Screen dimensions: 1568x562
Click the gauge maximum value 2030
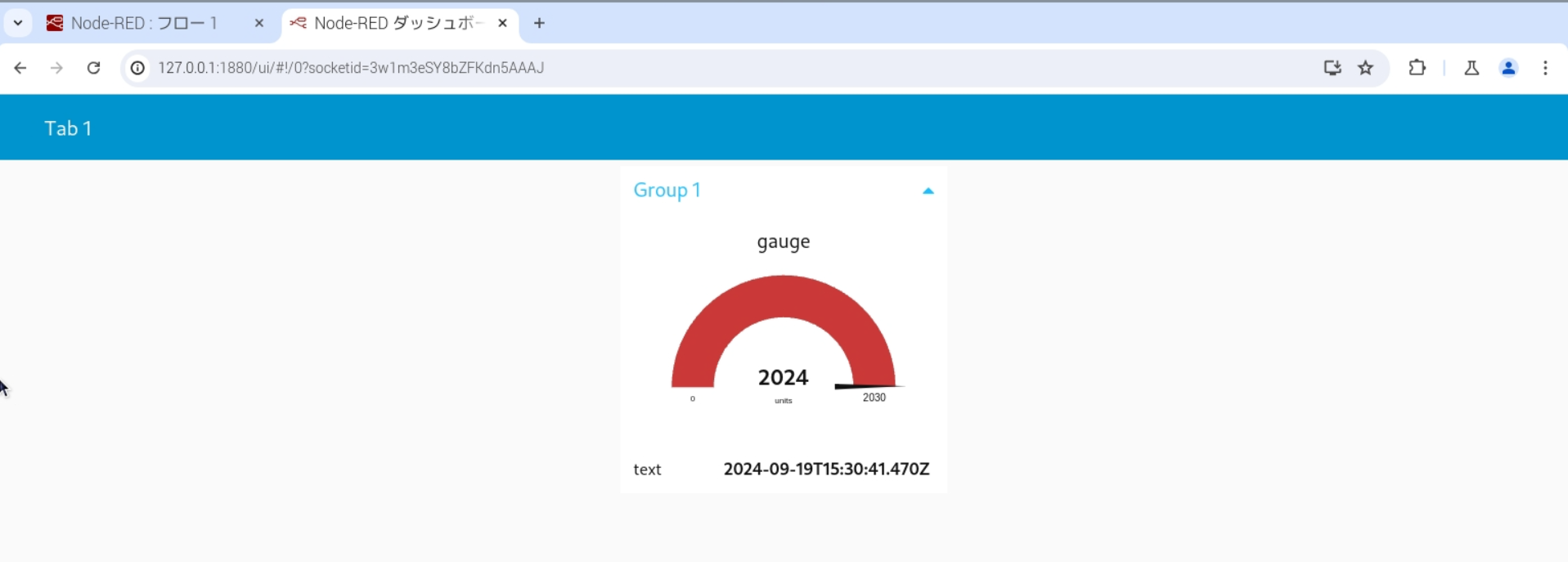[x=874, y=398]
